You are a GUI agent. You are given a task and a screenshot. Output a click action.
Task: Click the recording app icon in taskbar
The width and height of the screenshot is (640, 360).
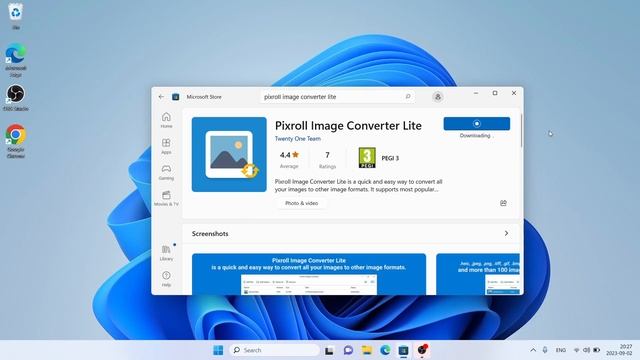pyautogui.click(x=422, y=350)
